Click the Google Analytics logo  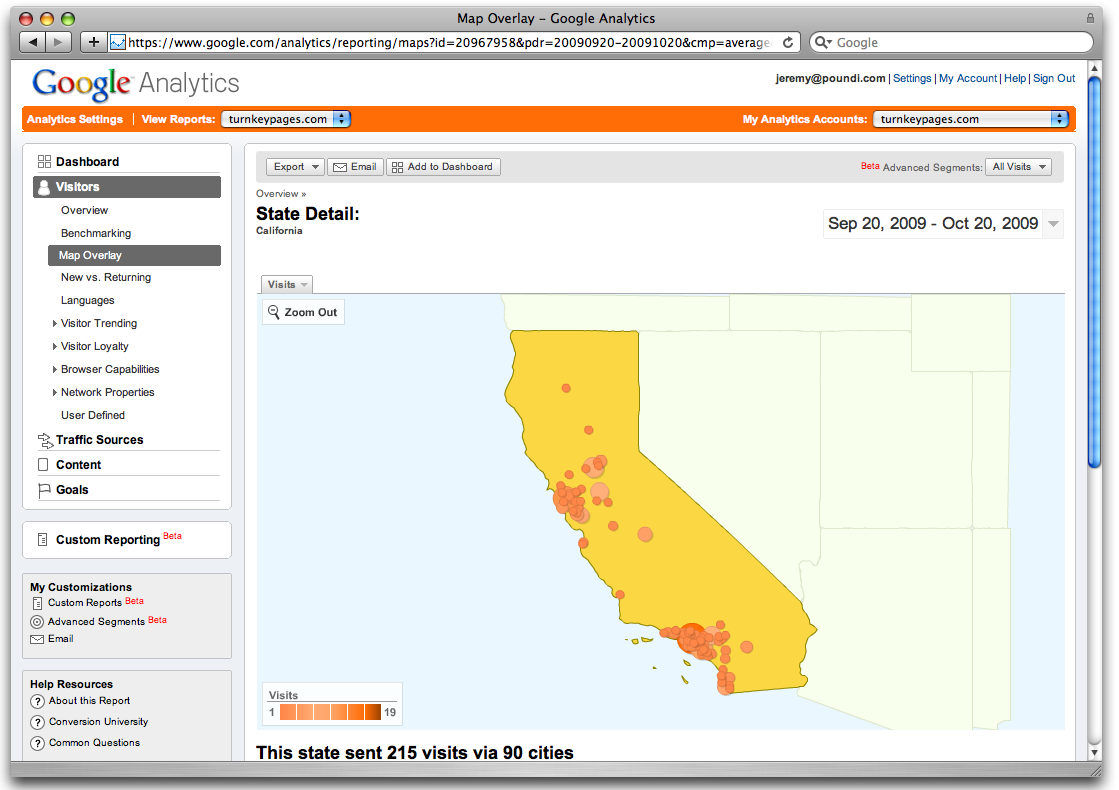pyautogui.click(x=136, y=84)
